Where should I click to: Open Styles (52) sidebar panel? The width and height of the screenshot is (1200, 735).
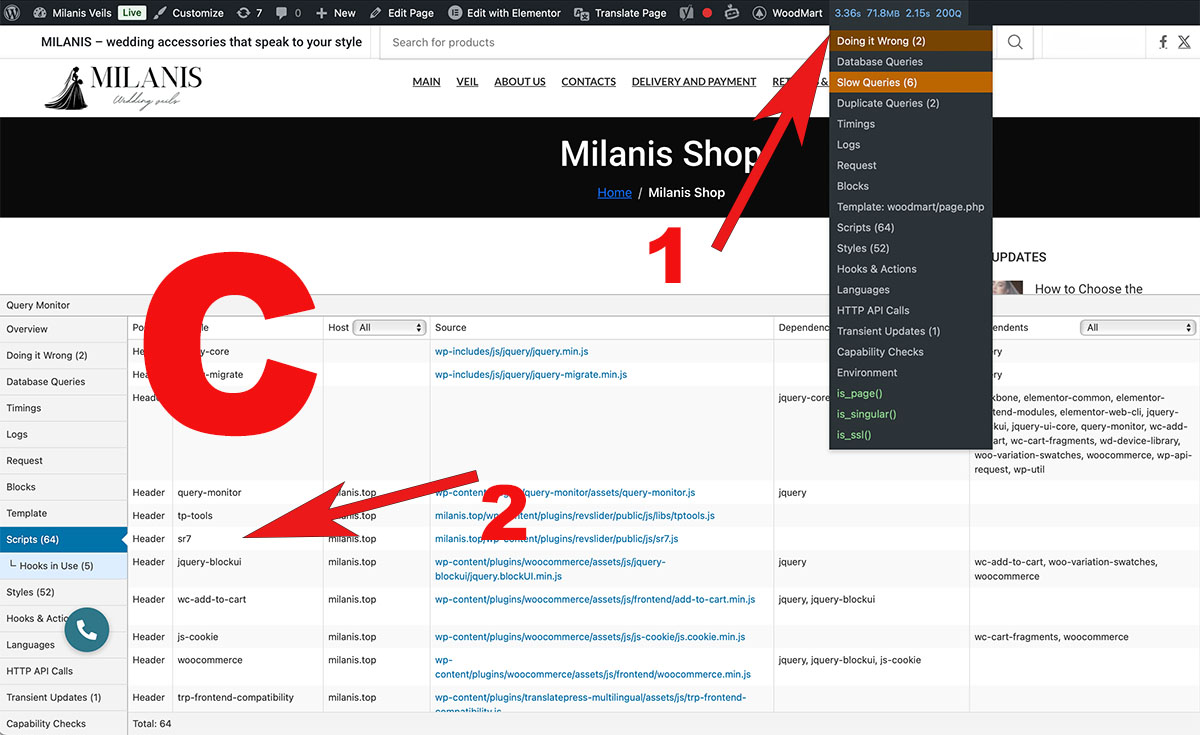[x=63, y=592]
